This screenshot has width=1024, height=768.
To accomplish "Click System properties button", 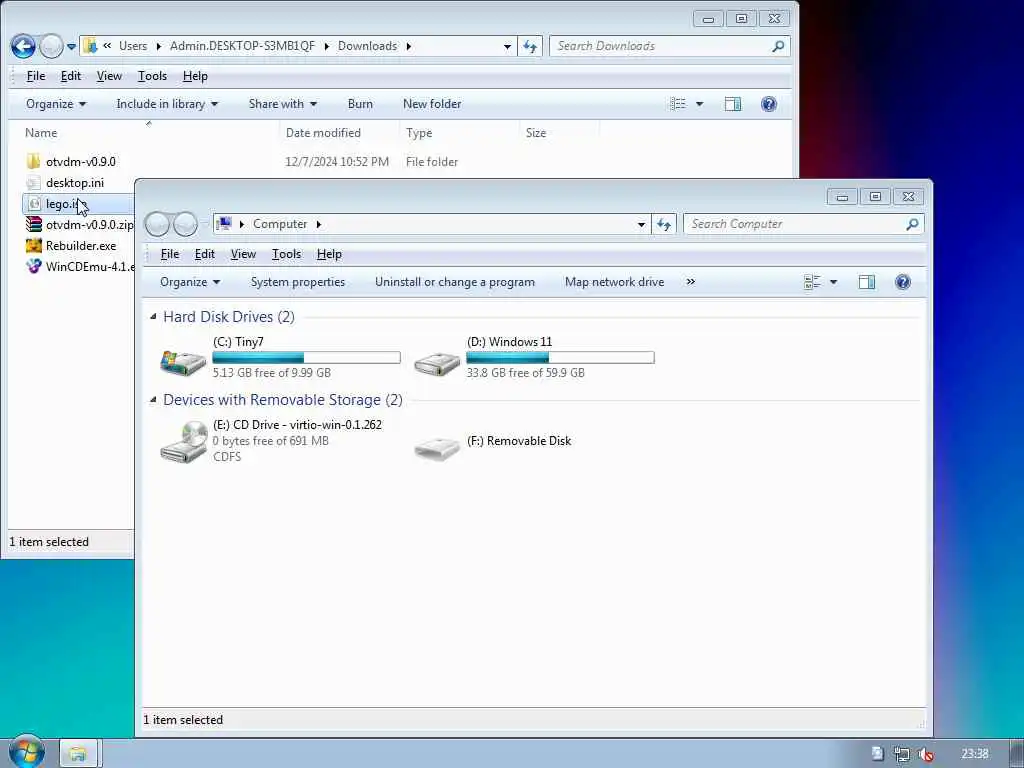I will (298, 282).
